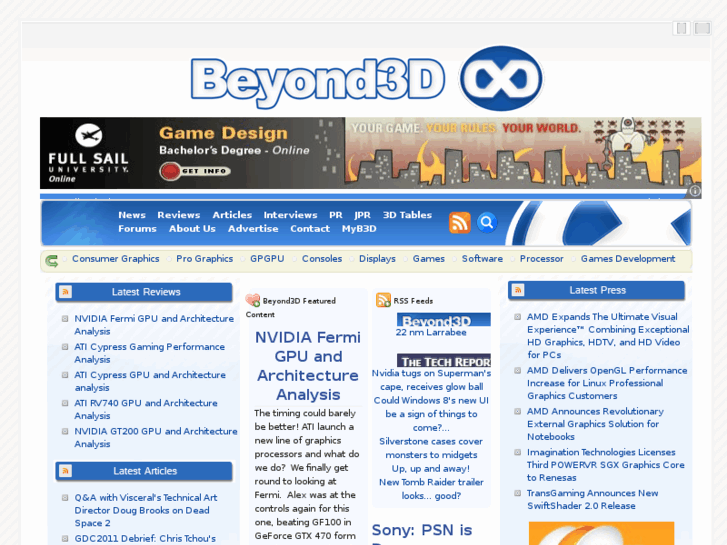Screen dimensions: 727x545
Task: Open TransGaming Announces New SwiftShader 2.0 Release
Action: coord(592,500)
